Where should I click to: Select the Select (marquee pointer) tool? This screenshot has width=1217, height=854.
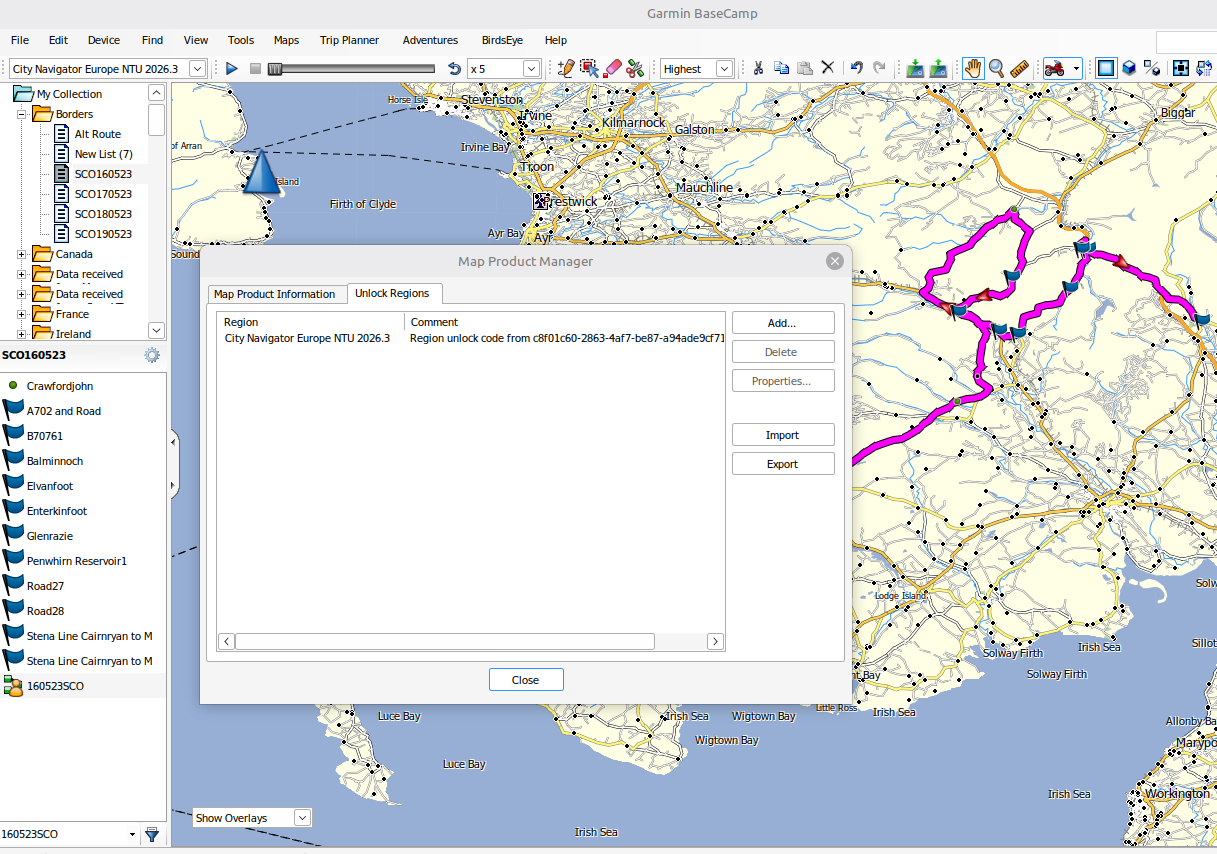point(589,68)
